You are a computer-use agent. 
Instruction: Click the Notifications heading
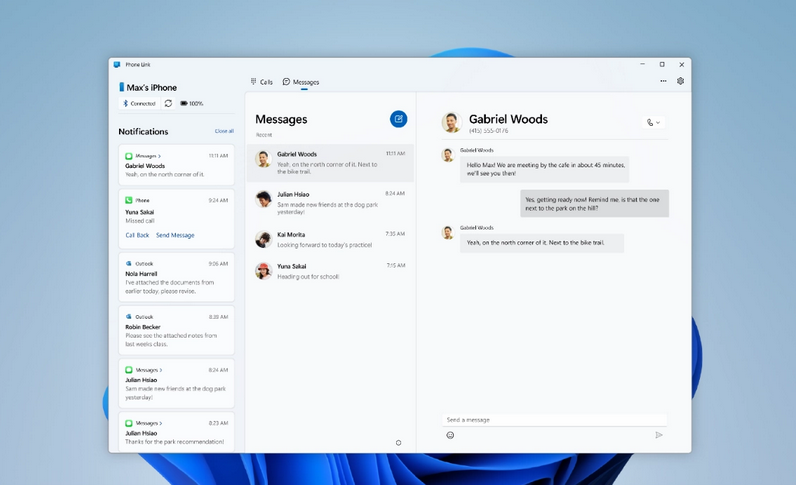(x=143, y=132)
